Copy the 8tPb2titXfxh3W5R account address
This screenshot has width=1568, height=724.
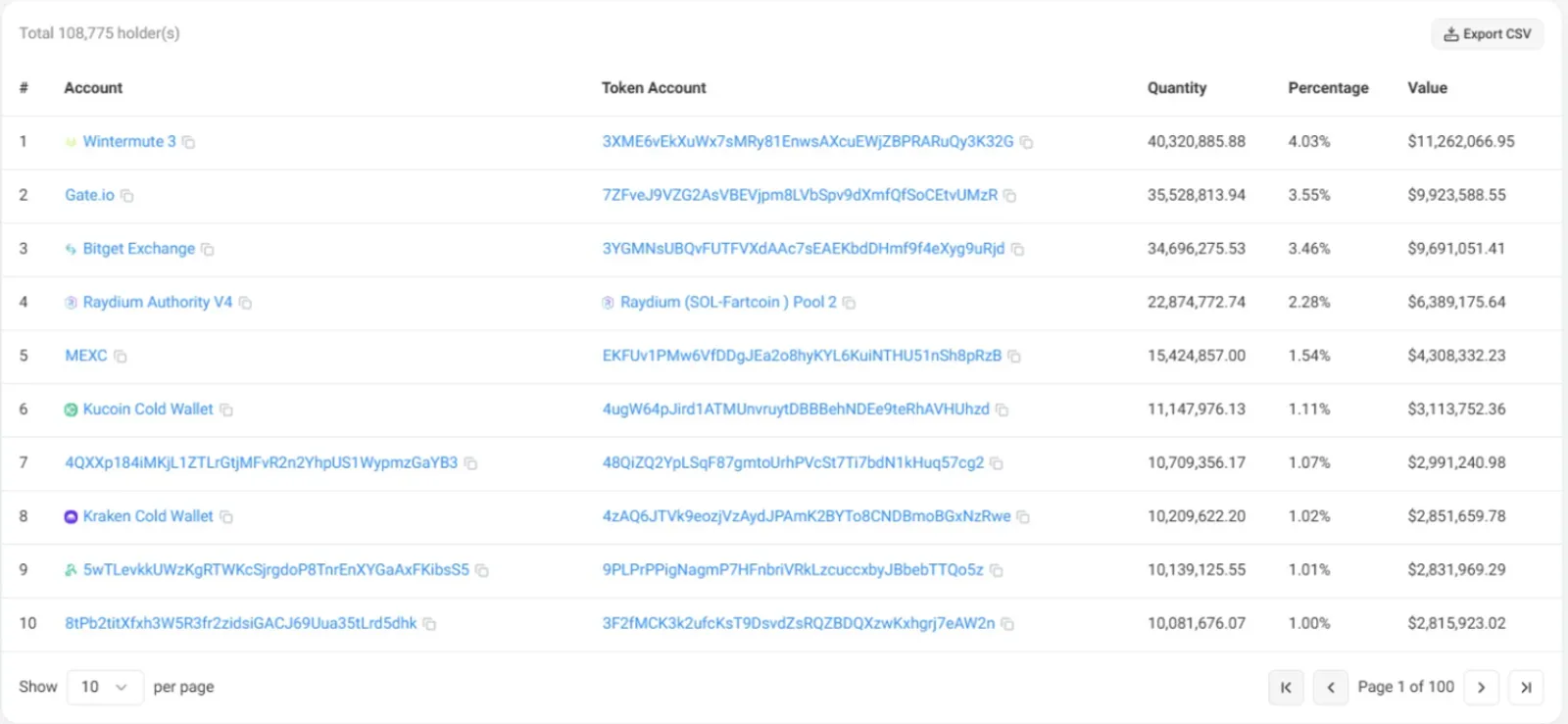pyautogui.click(x=429, y=624)
